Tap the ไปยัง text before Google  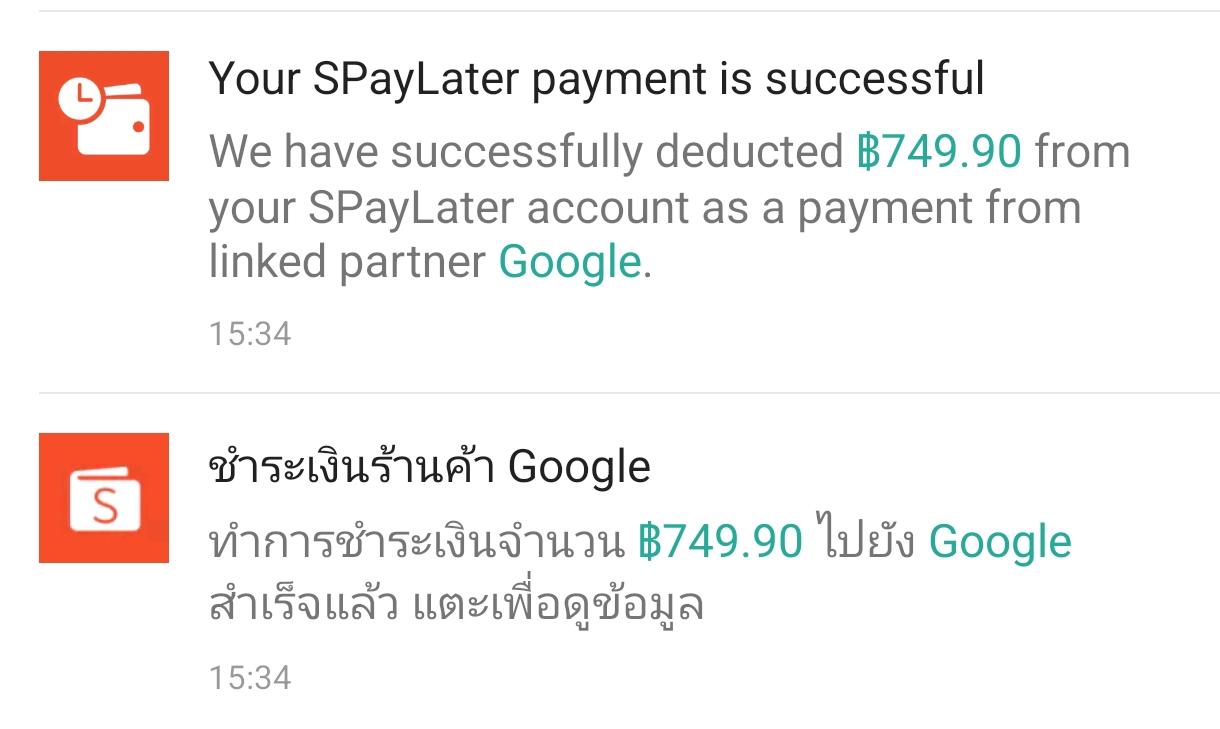[866, 540]
